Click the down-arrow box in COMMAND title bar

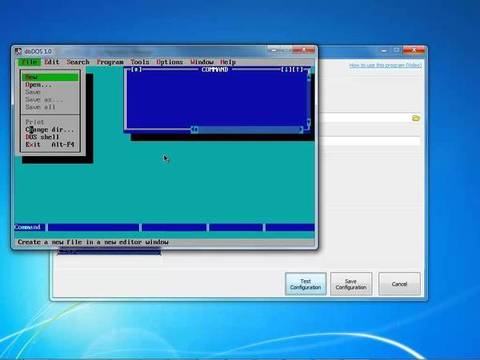point(286,69)
